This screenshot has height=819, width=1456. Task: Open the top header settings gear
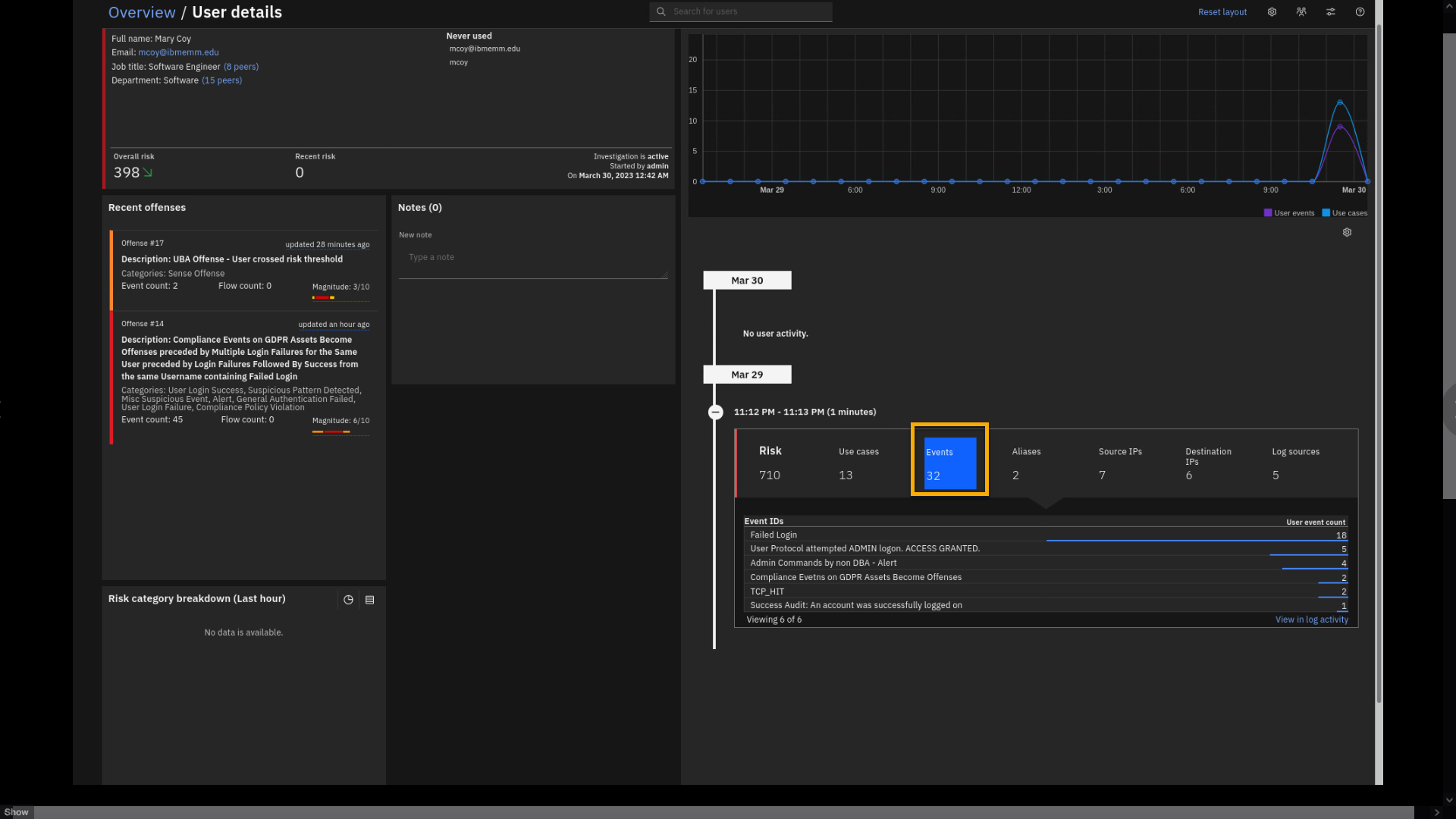coord(1272,12)
